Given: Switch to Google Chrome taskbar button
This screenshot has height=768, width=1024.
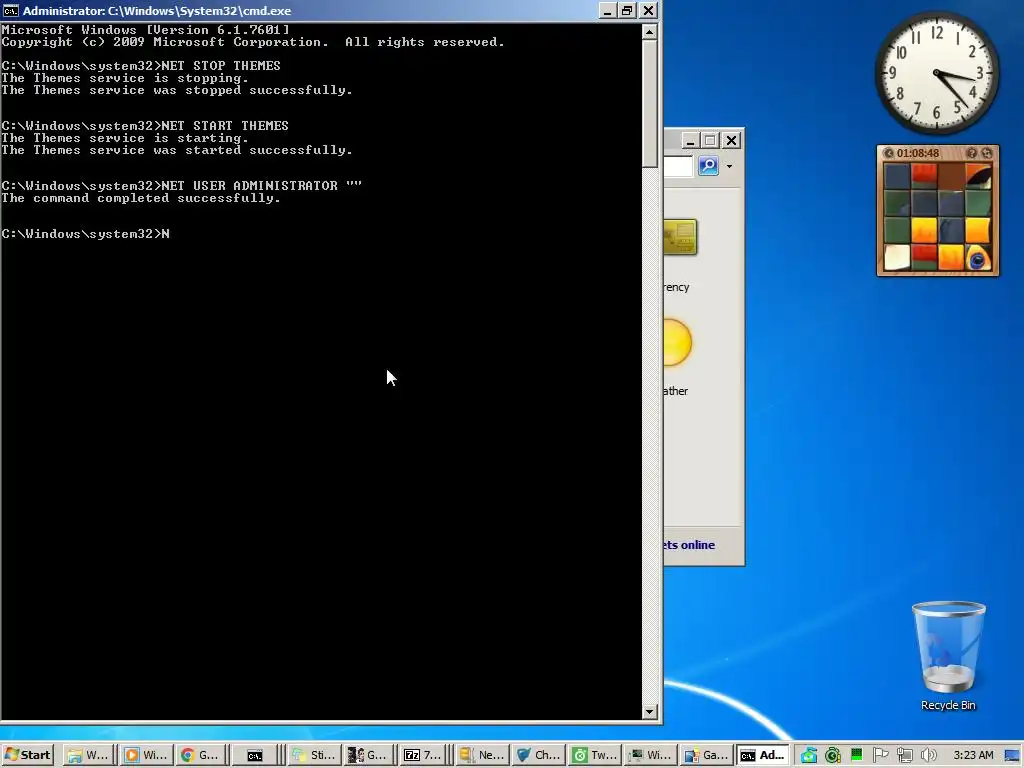Looking at the screenshot, I should (x=200, y=755).
